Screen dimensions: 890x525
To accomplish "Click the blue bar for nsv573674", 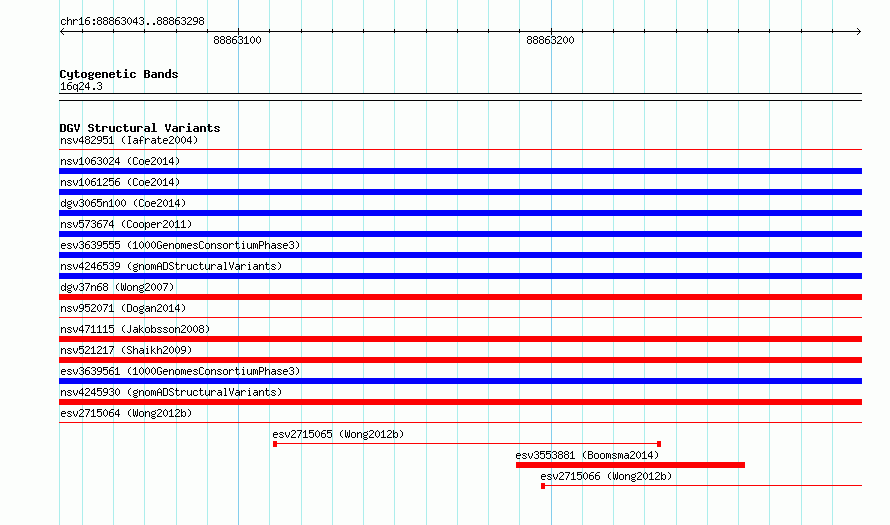I will click(460, 234).
